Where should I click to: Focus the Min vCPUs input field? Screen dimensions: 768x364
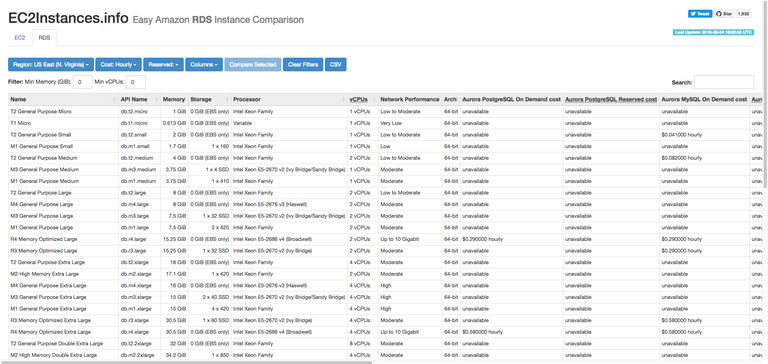(136, 82)
